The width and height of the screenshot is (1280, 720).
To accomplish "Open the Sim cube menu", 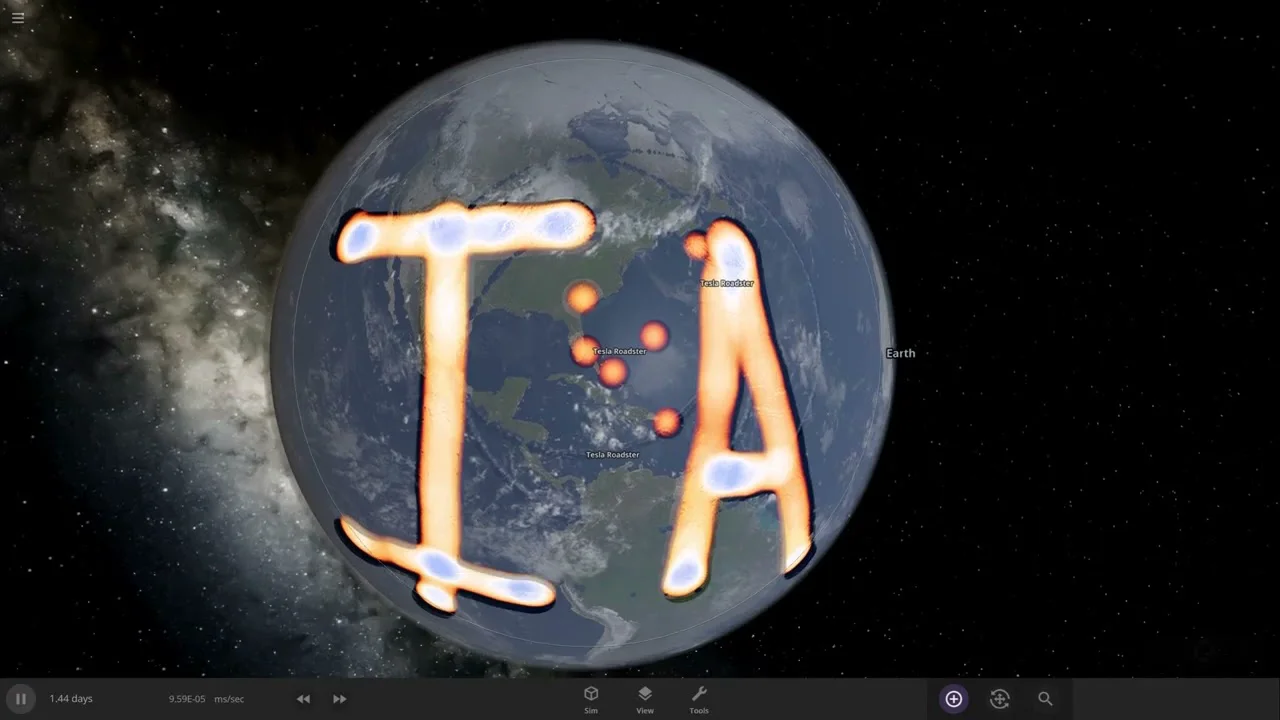I will (x=591, y=699).
